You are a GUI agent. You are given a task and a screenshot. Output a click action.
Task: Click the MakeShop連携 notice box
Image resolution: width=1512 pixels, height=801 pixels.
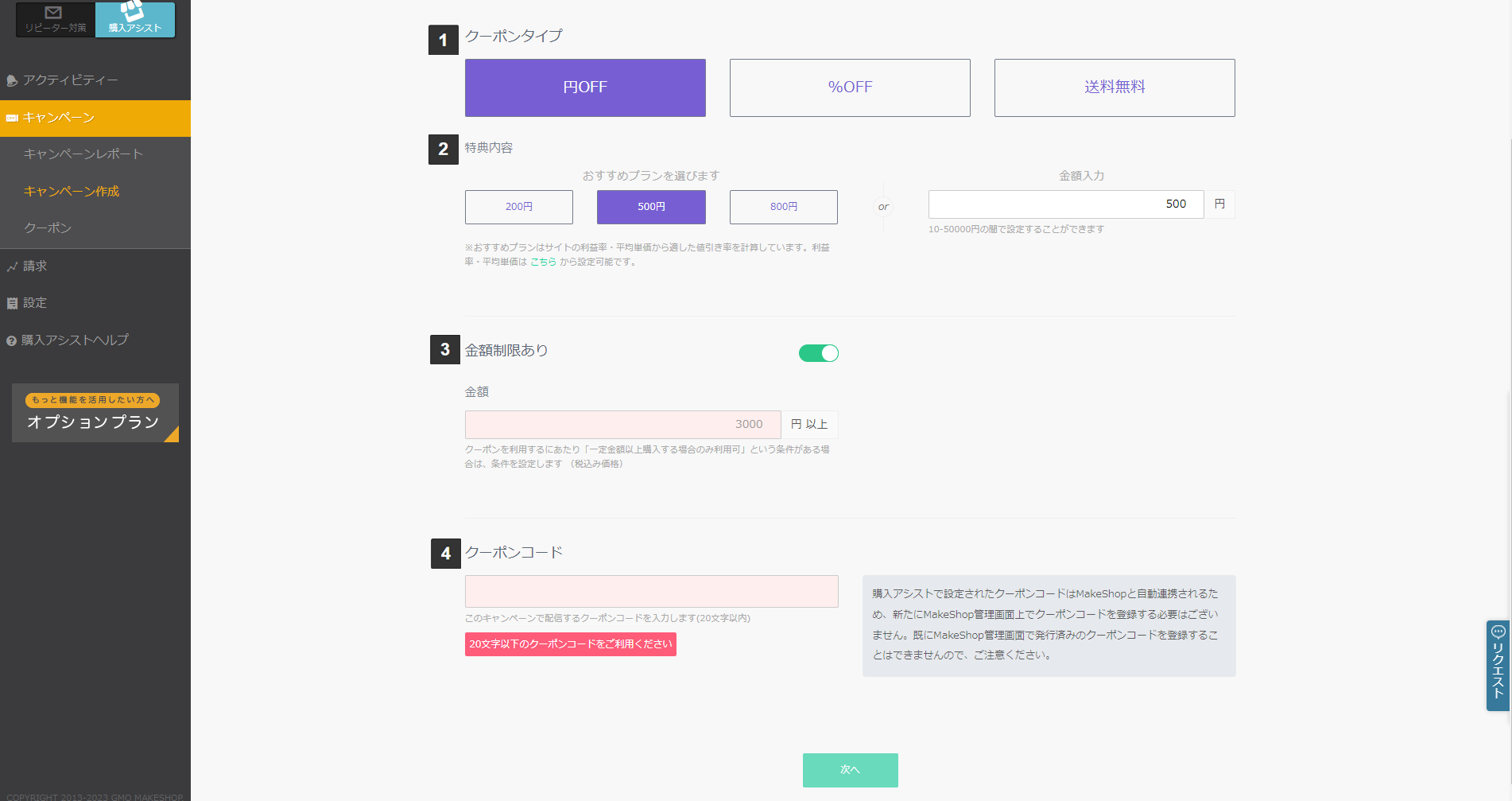coord(1049,626)
